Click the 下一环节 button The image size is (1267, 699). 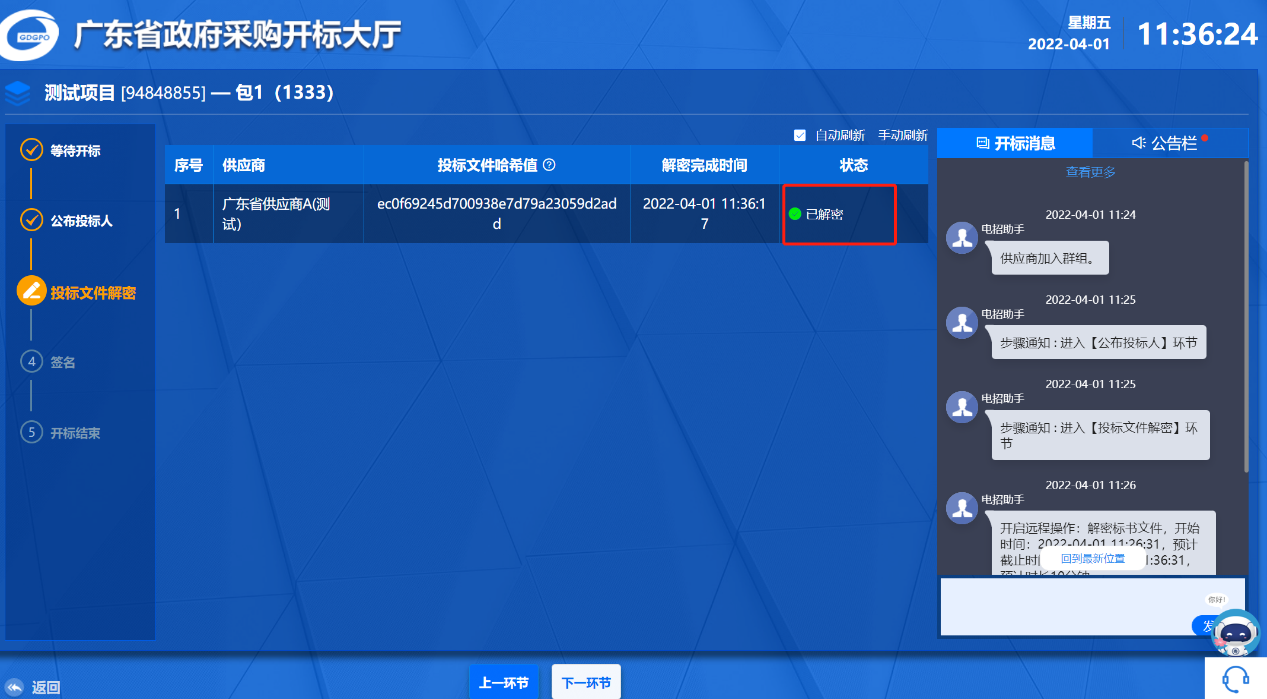586,683
